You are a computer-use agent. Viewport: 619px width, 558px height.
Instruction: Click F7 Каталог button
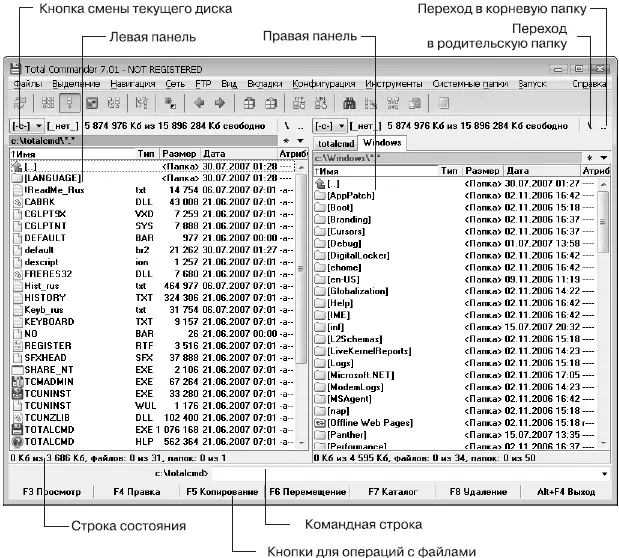pyautogui.click(x=392, y=492)
